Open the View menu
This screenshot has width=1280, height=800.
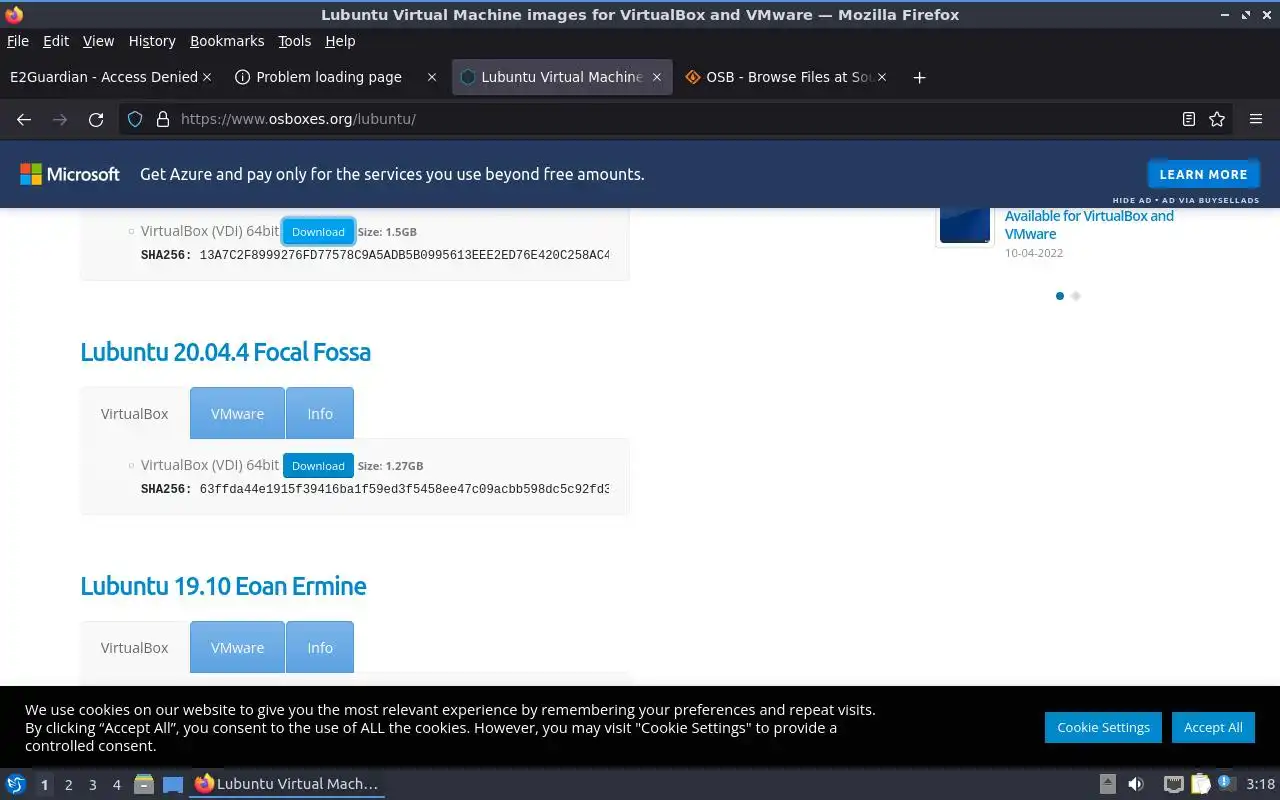click(x=98, y=41)
